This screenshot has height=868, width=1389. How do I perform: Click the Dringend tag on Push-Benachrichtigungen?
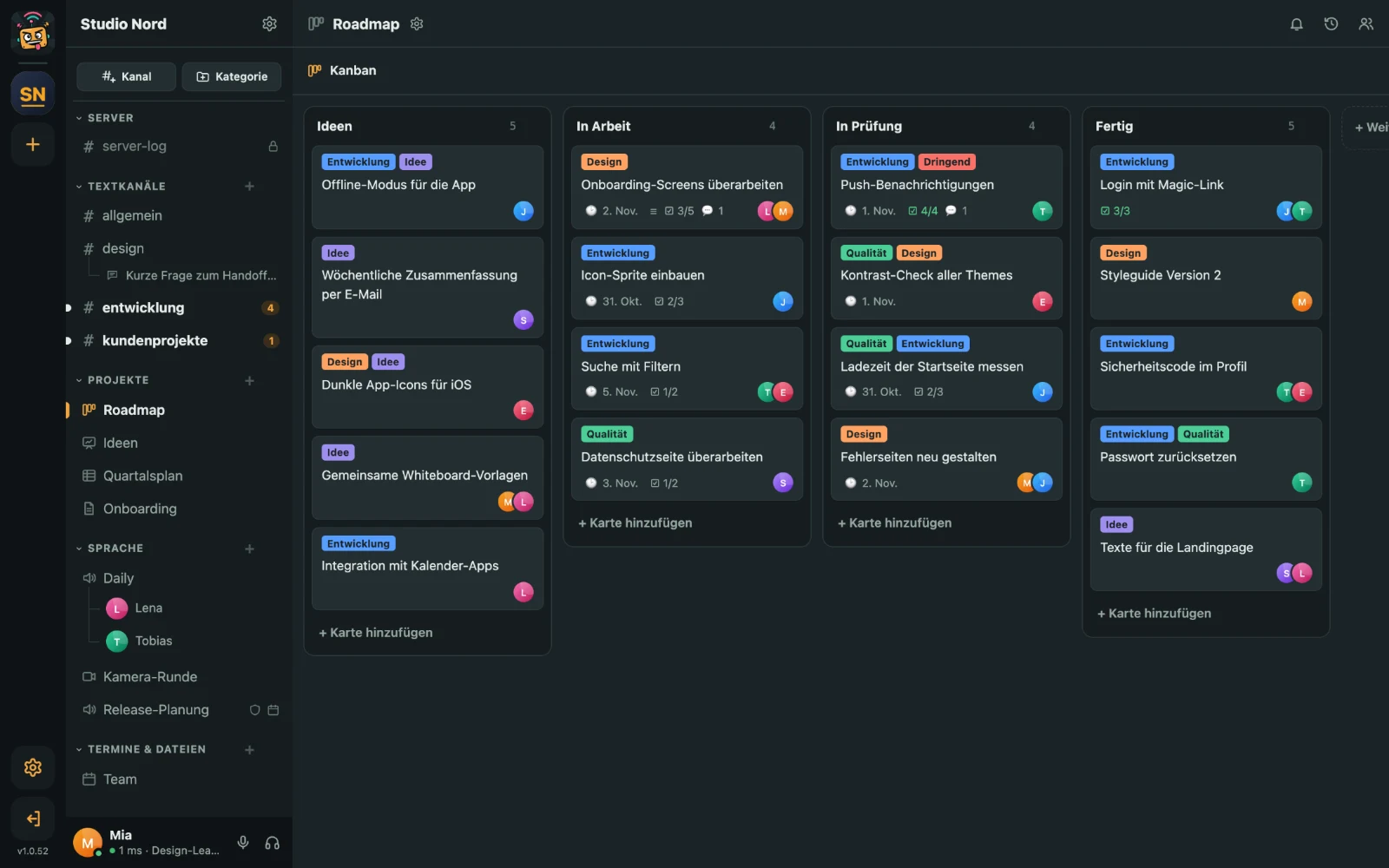click(x=946, y=162)
